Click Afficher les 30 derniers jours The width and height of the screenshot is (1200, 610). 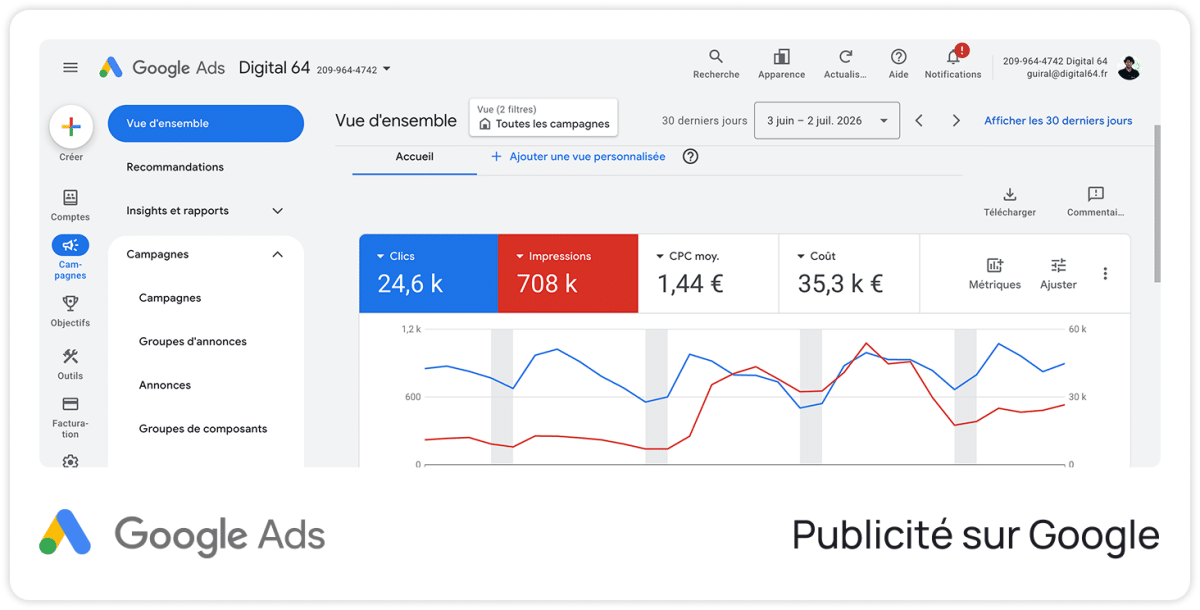(1058, 121)
